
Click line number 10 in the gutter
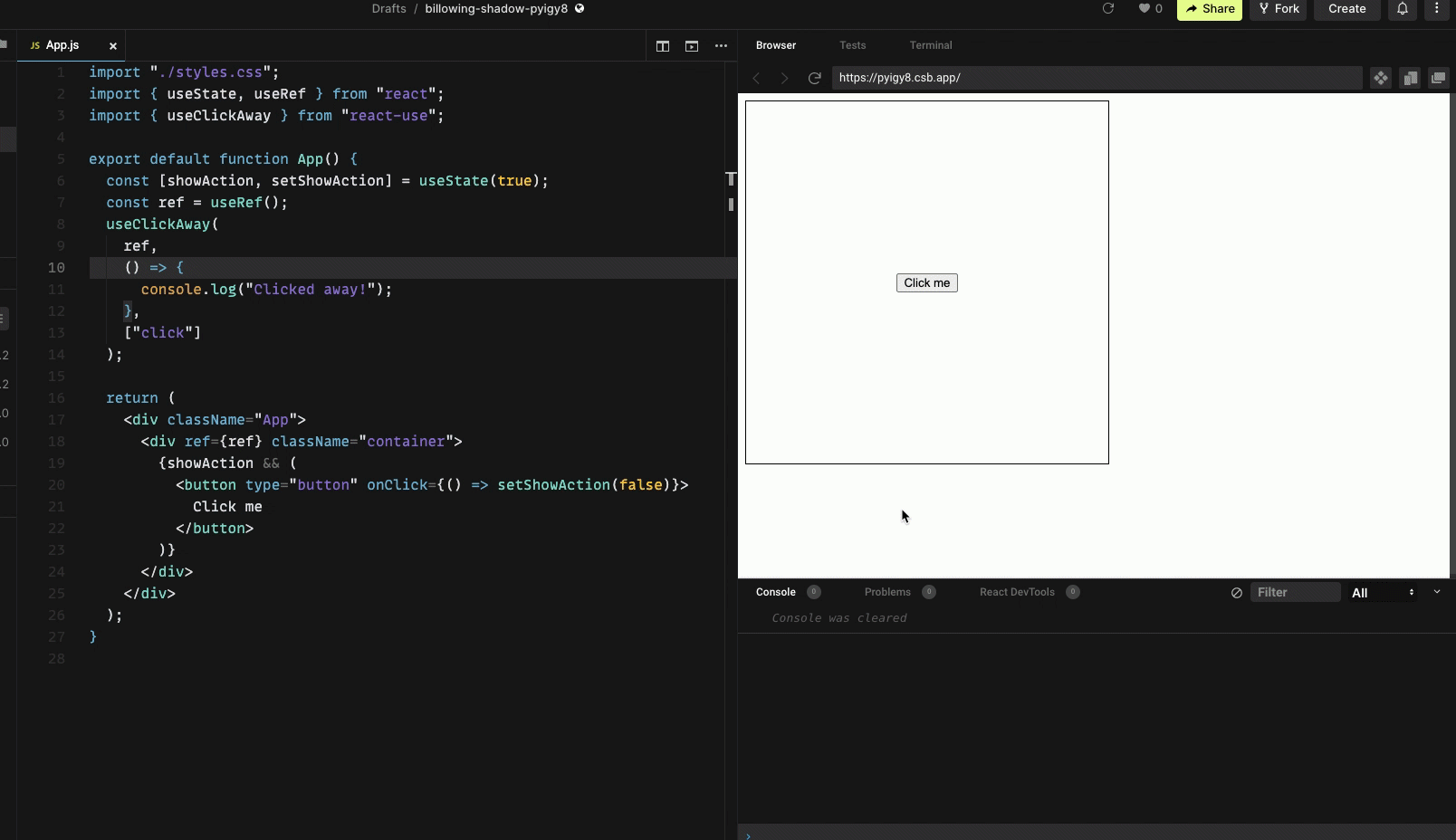point(56,268)
